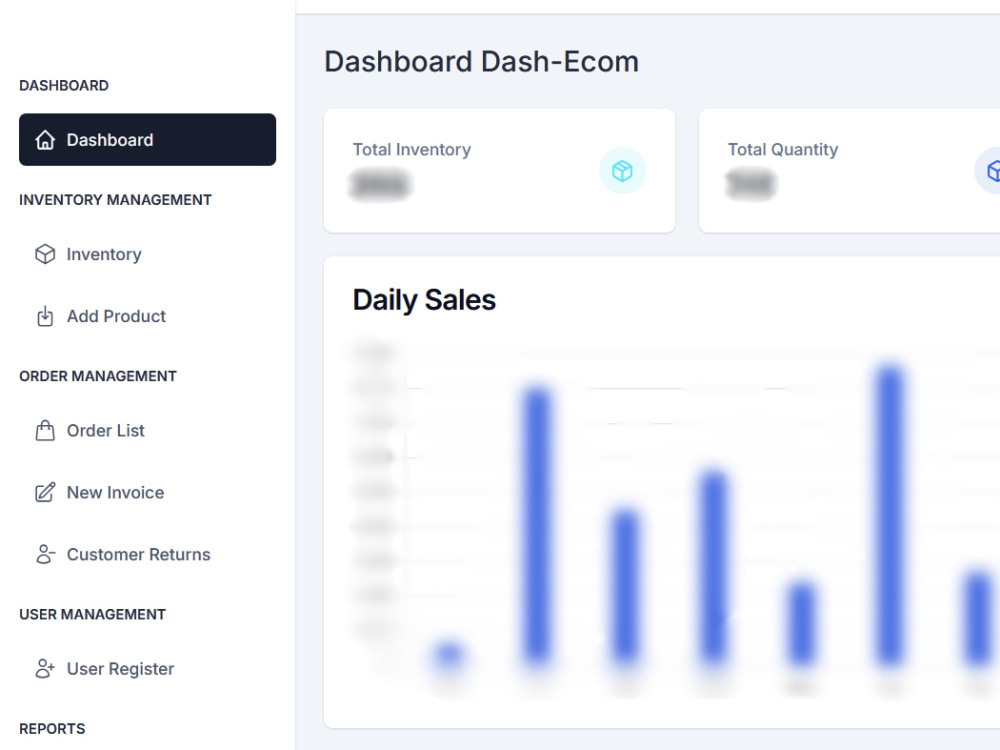Click the shortest bar in Daily Sales chart

(448, 654)
